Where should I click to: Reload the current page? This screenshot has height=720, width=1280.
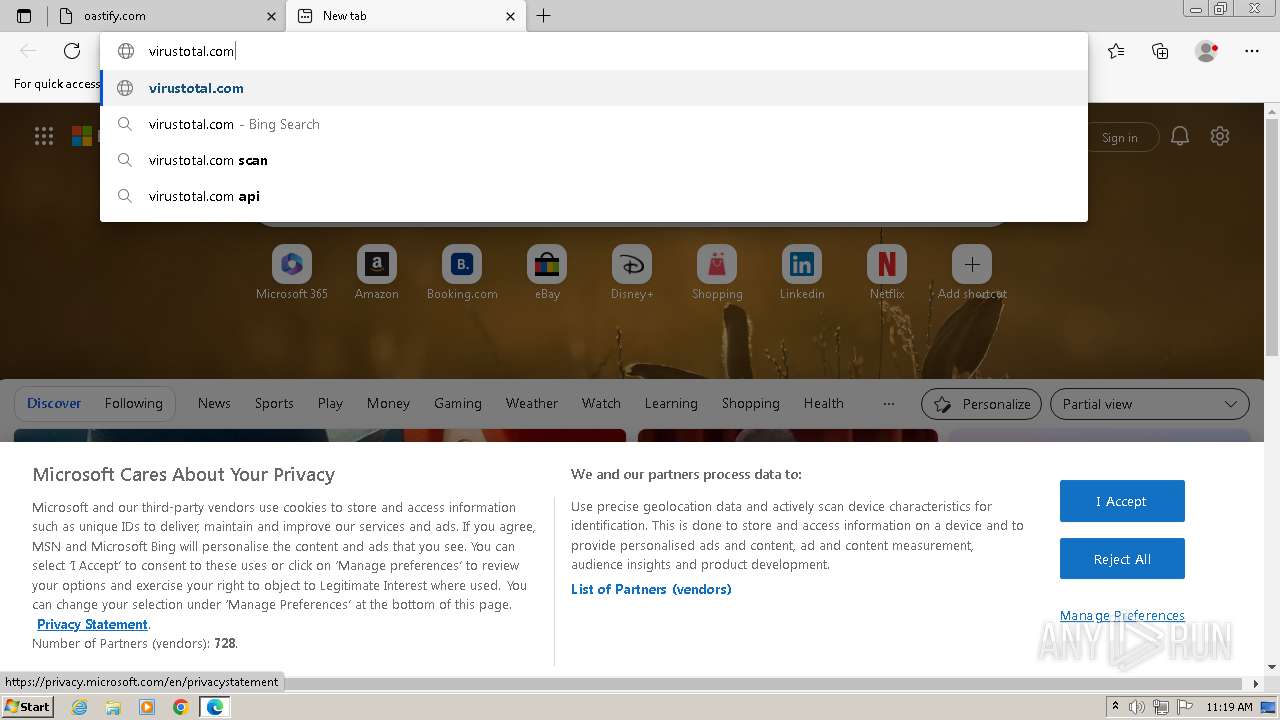tap(72, 51)
